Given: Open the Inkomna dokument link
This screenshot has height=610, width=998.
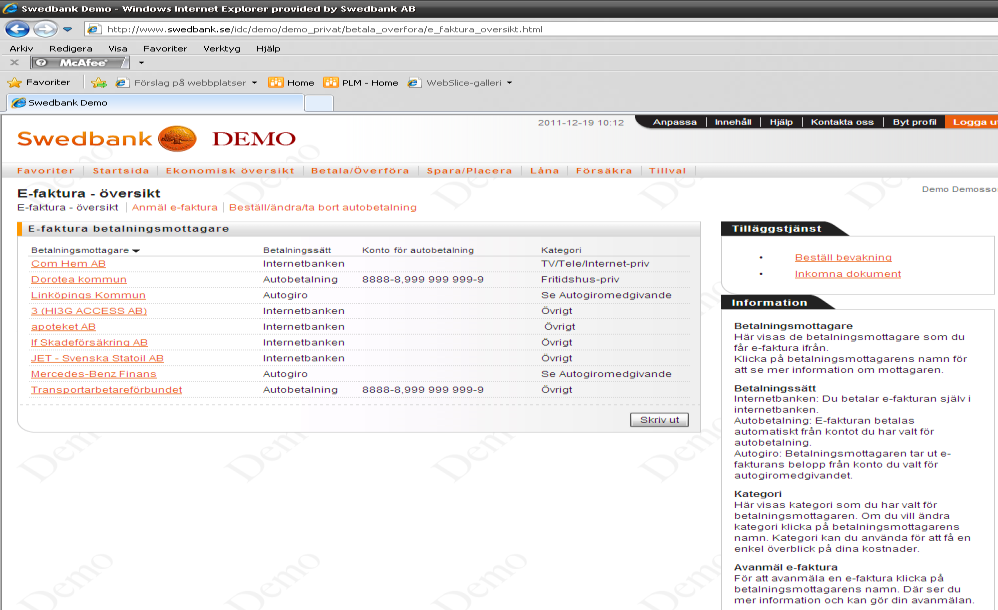Looking at the screenshot, I should coord(847,274).
